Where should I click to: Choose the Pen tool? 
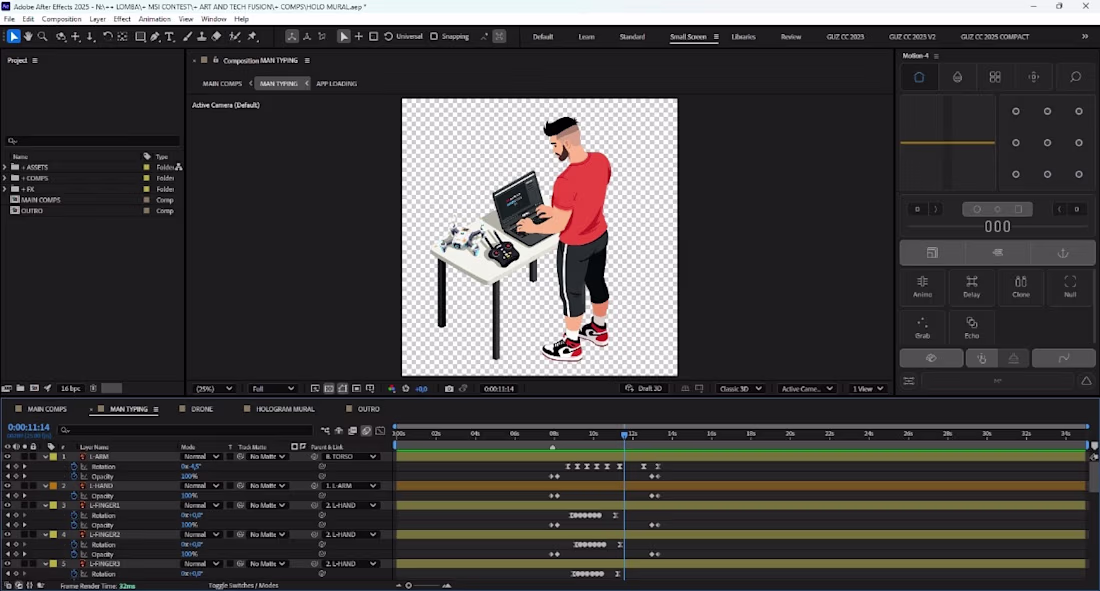point(155,37)
